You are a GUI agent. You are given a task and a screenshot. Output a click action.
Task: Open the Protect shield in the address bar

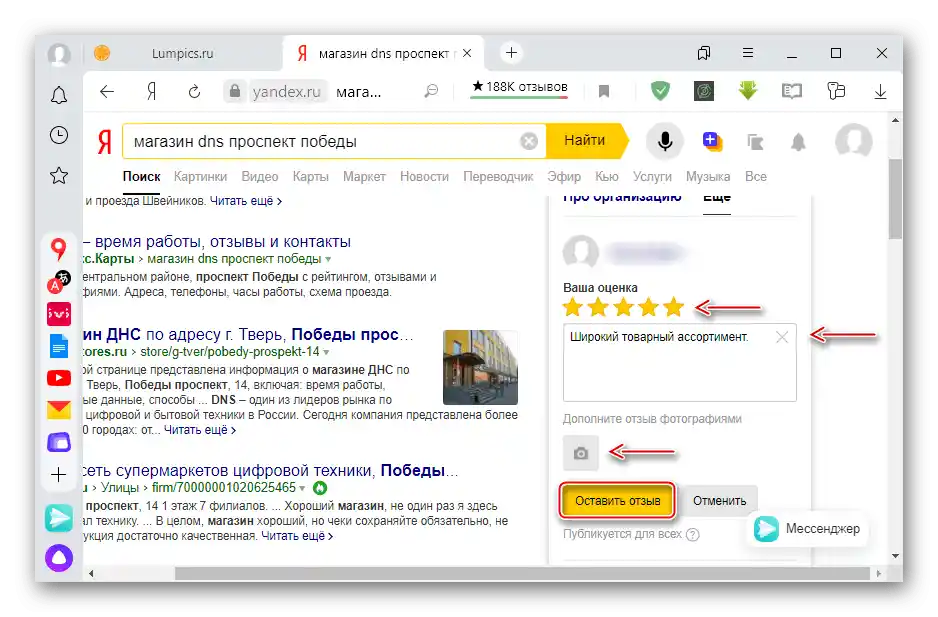(660, 90)
